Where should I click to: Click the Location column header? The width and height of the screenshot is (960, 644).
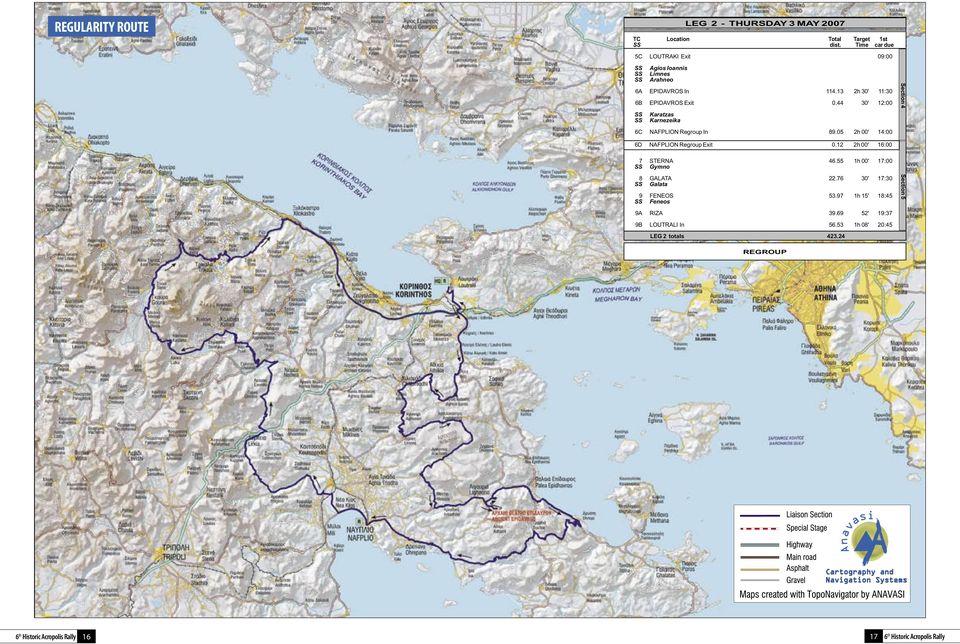678,39
